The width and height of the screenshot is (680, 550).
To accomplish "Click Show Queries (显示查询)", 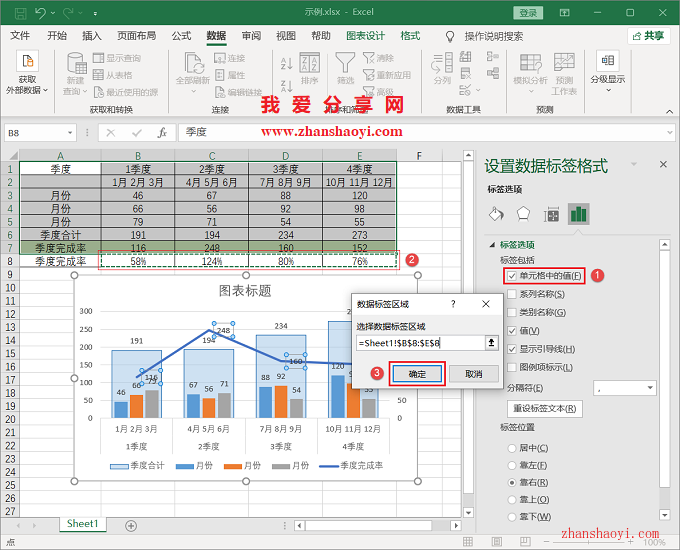I will 117,58.
